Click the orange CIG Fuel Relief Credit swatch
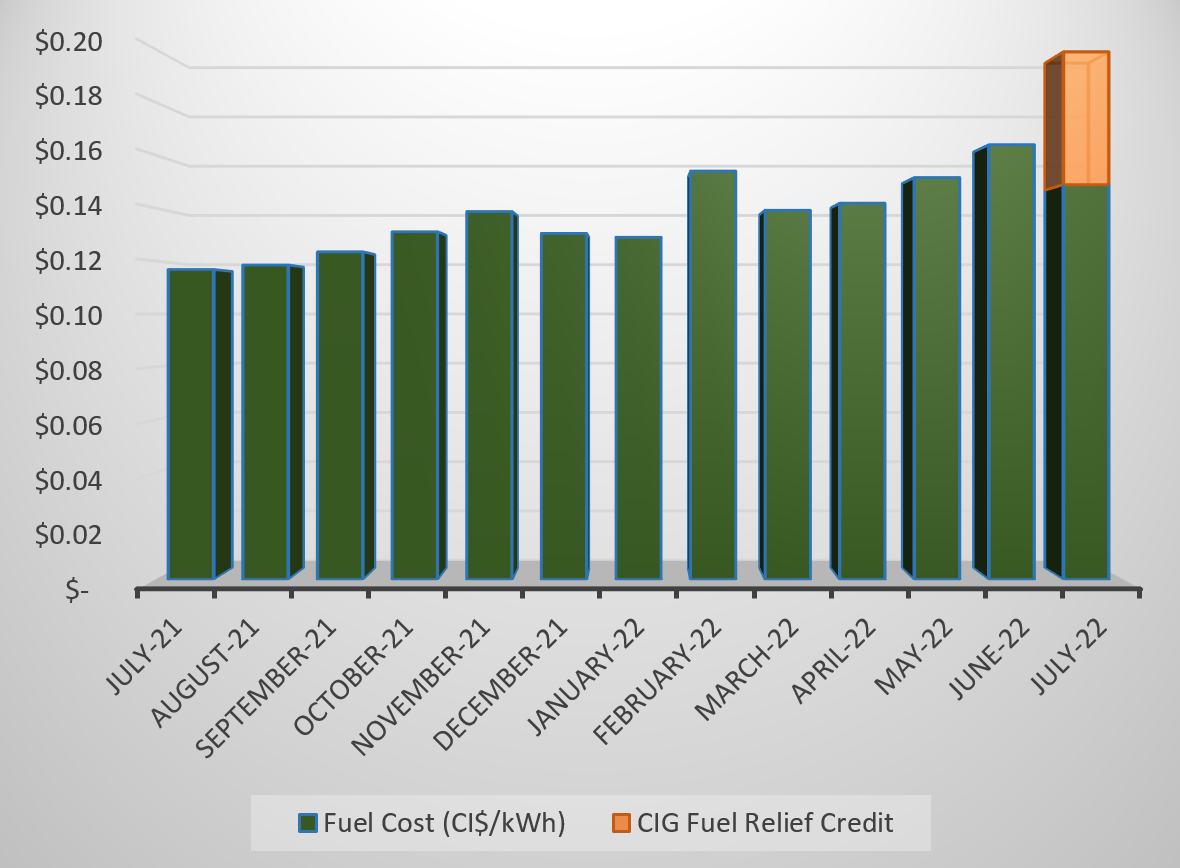This screenshot has height=868, width=1180. click(x=621, y=823)
